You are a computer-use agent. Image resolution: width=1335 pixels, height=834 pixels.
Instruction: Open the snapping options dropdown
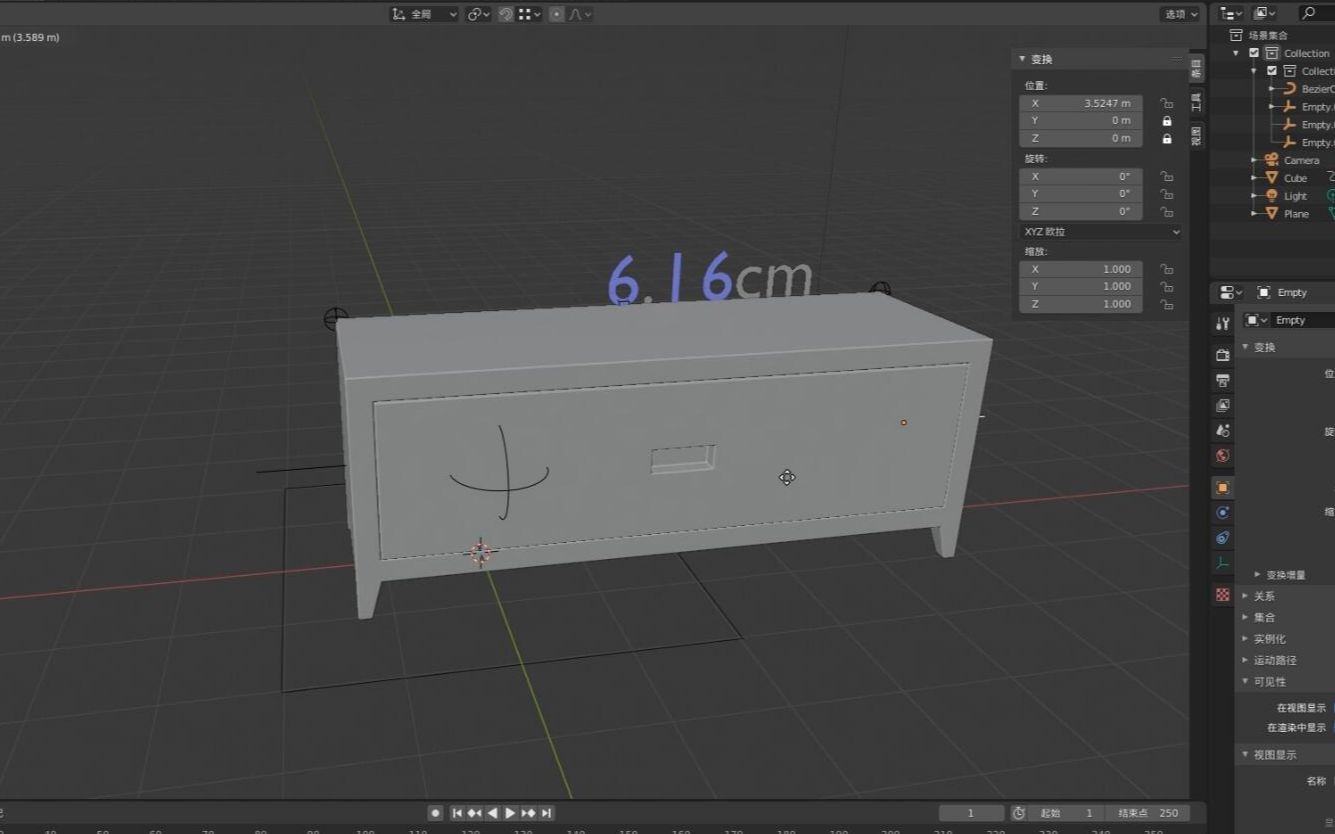530,14
